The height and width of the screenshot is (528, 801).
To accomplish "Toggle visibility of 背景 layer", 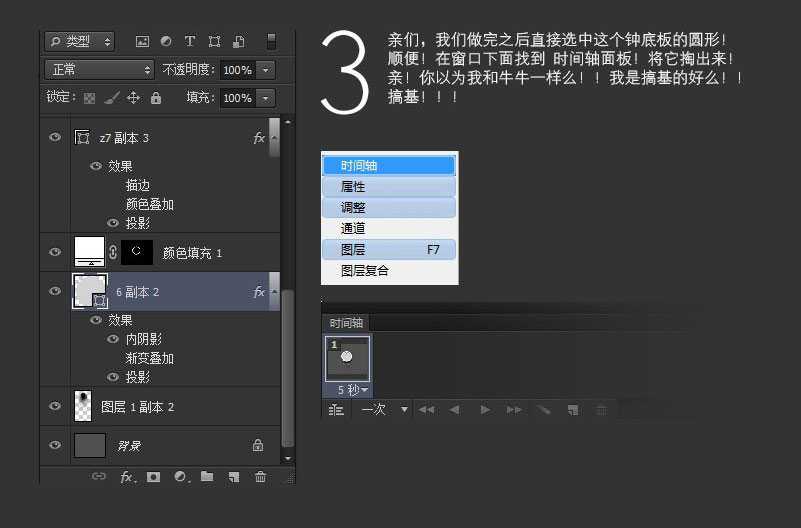I will (x=55, y=445).
